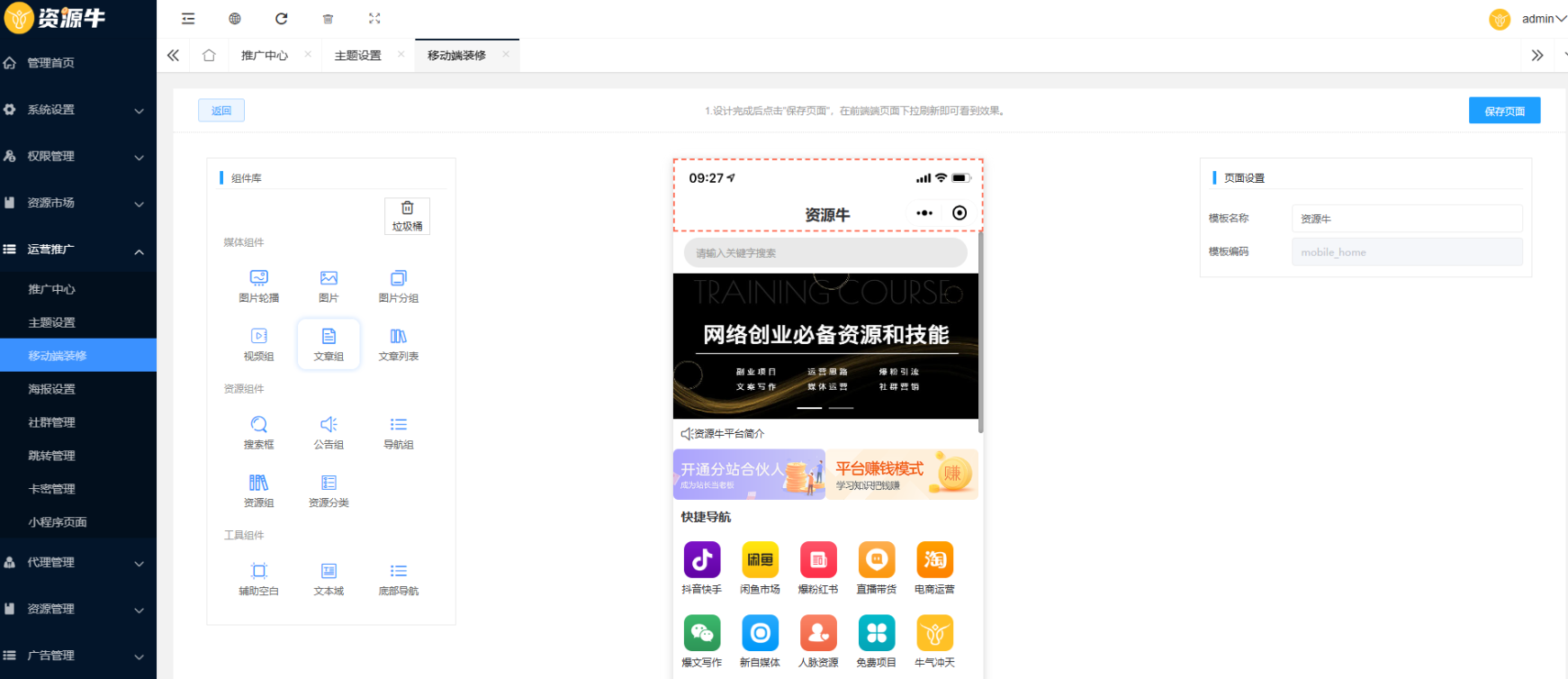Open the admin user dropdown
The image size is (1568, 679).
[1544, 19]
